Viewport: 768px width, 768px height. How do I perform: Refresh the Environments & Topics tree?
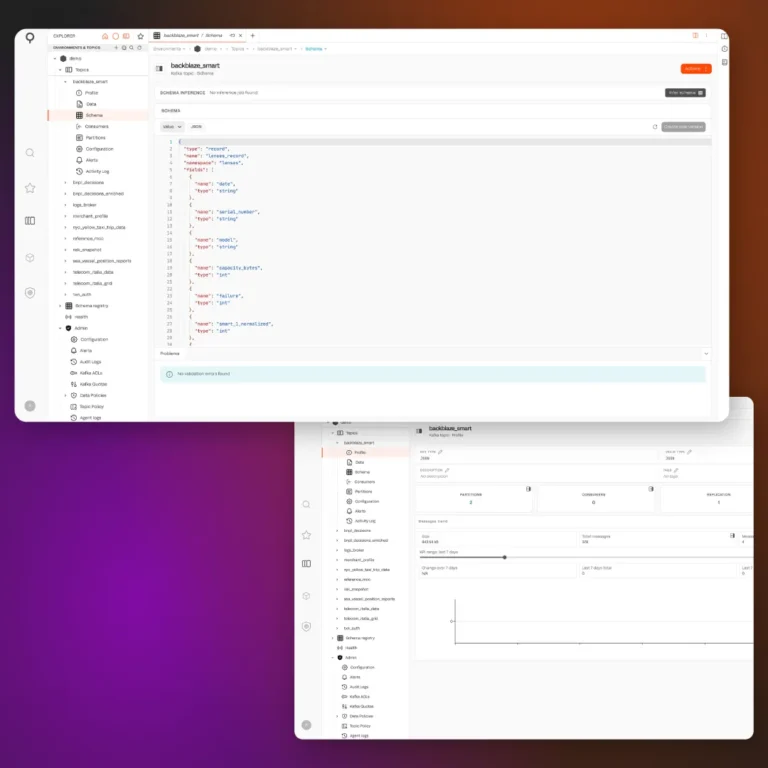pos(140,48)
